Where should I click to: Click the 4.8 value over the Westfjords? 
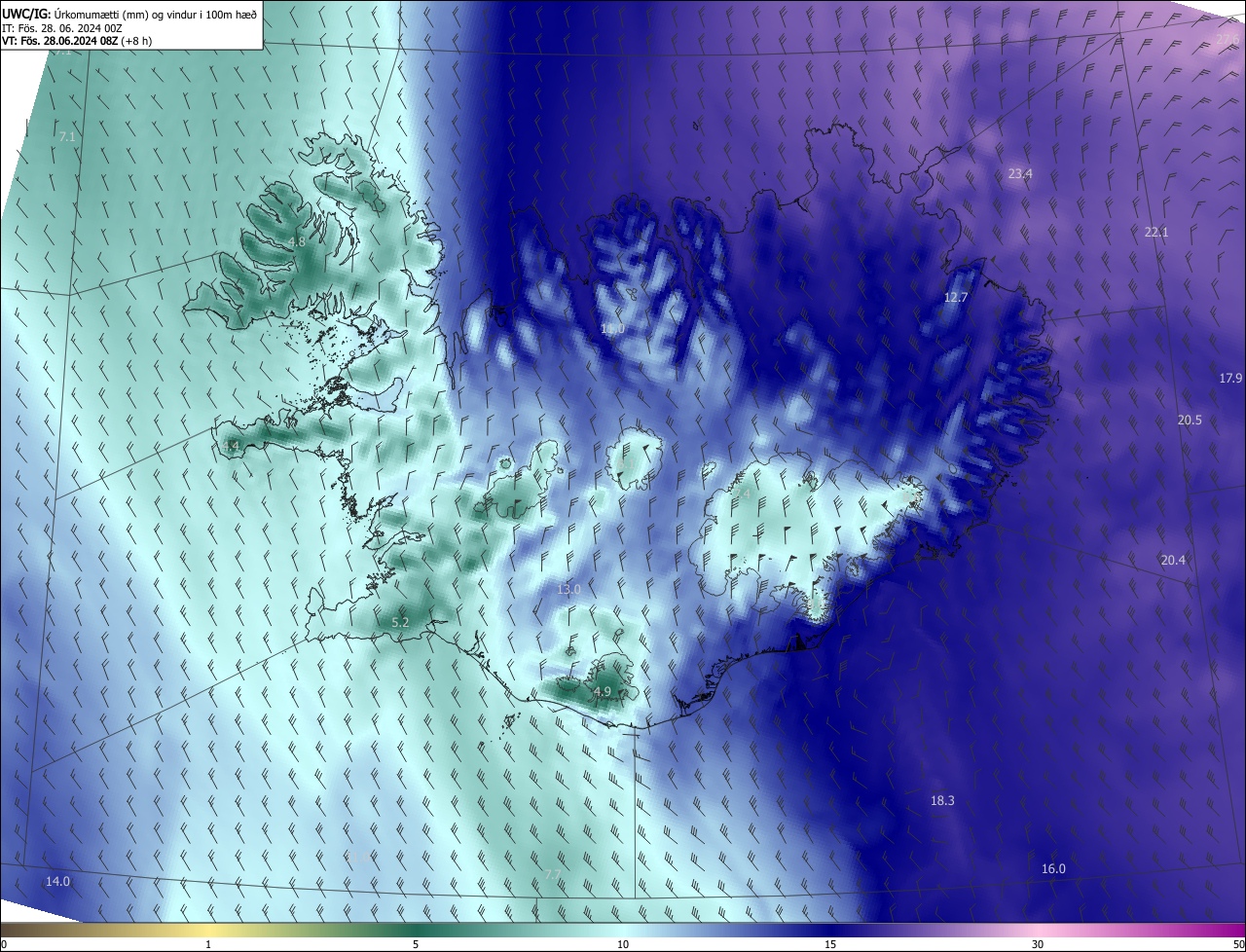298,241
